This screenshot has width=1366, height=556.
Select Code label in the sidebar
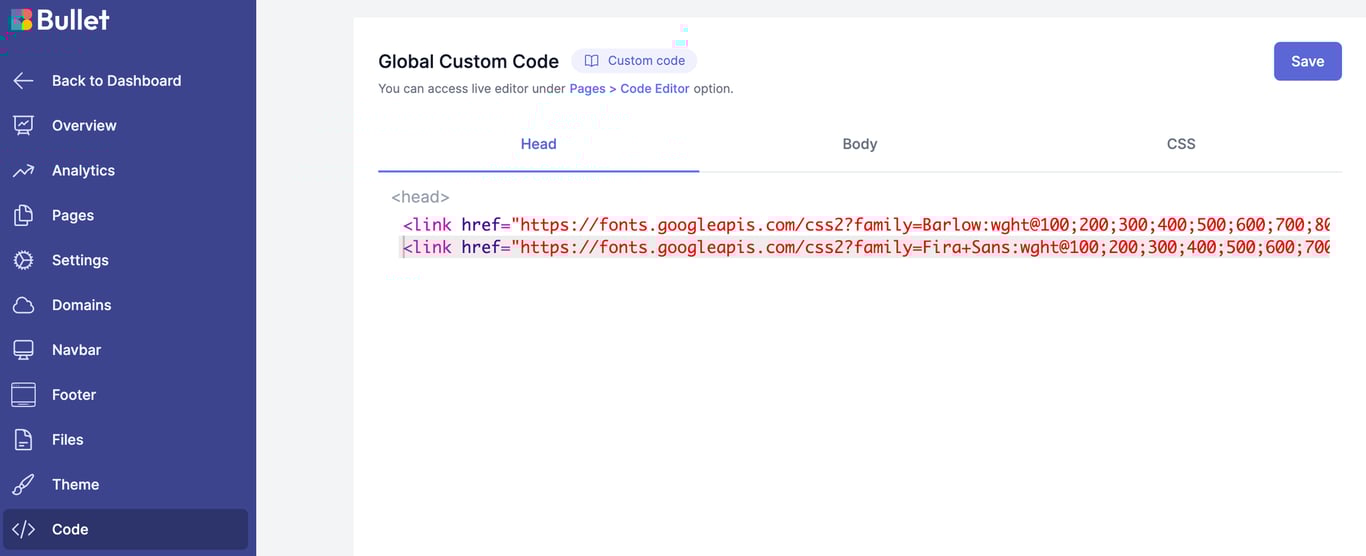pos(70,530)
